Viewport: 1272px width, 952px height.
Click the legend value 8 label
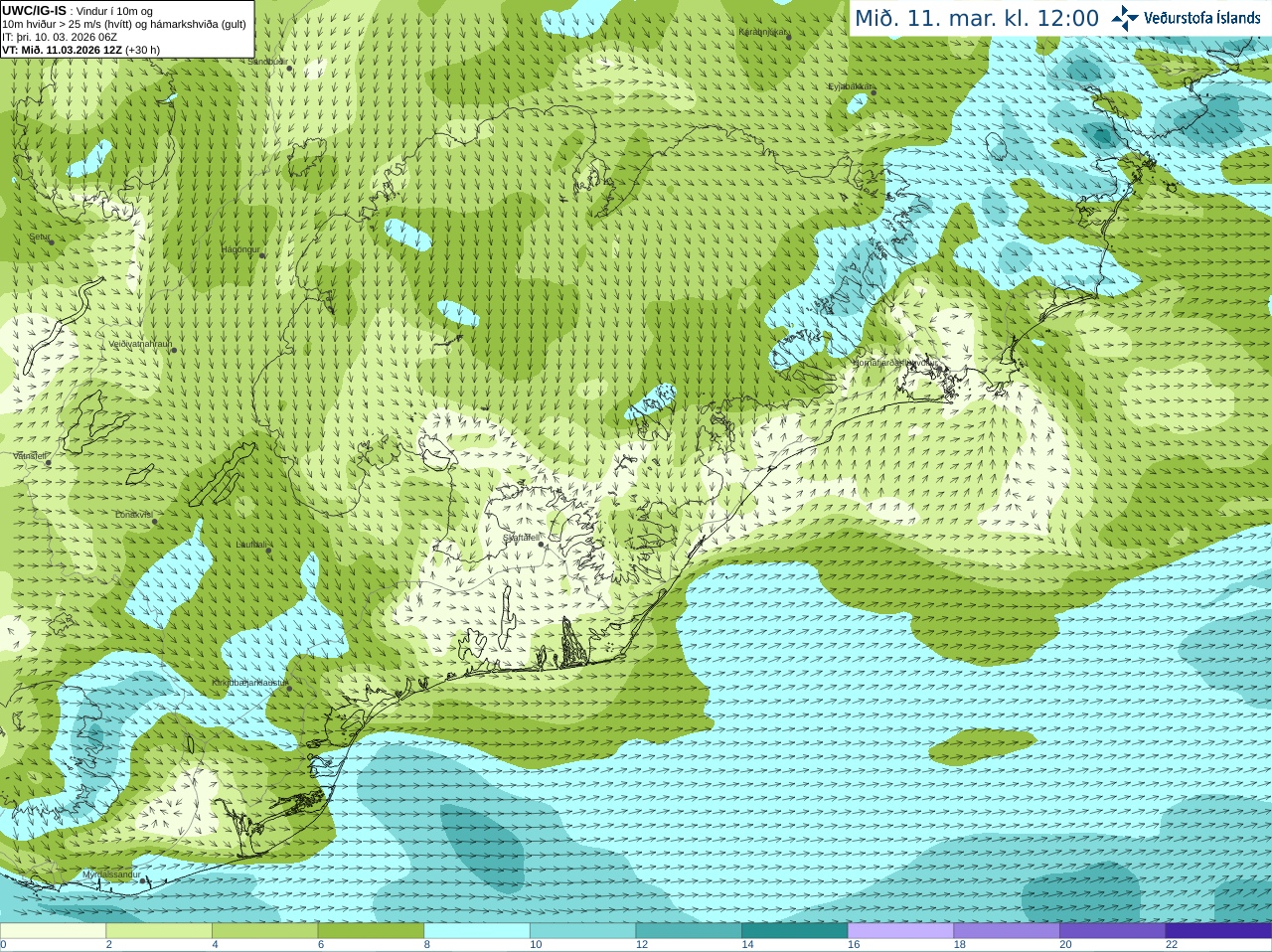[x=427, y=945]
